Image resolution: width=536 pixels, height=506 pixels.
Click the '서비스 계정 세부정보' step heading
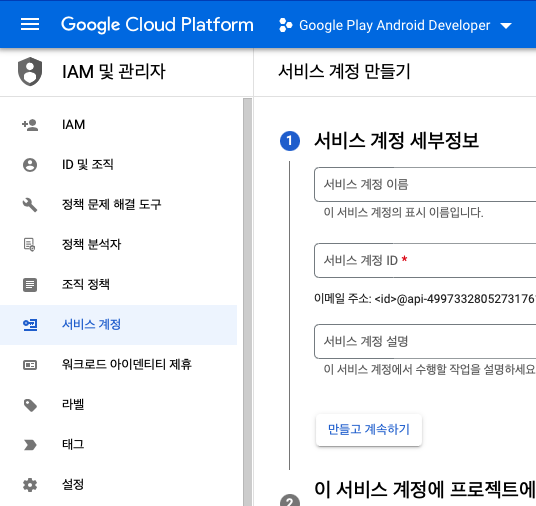(x=397, y=141)
